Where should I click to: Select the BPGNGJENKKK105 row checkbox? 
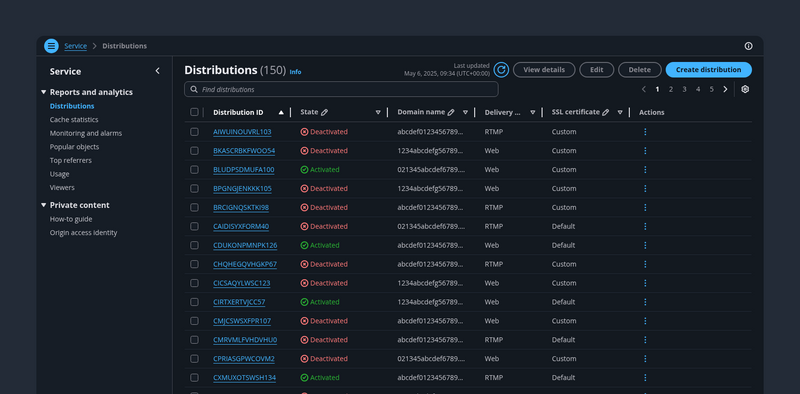coord(194,188)
